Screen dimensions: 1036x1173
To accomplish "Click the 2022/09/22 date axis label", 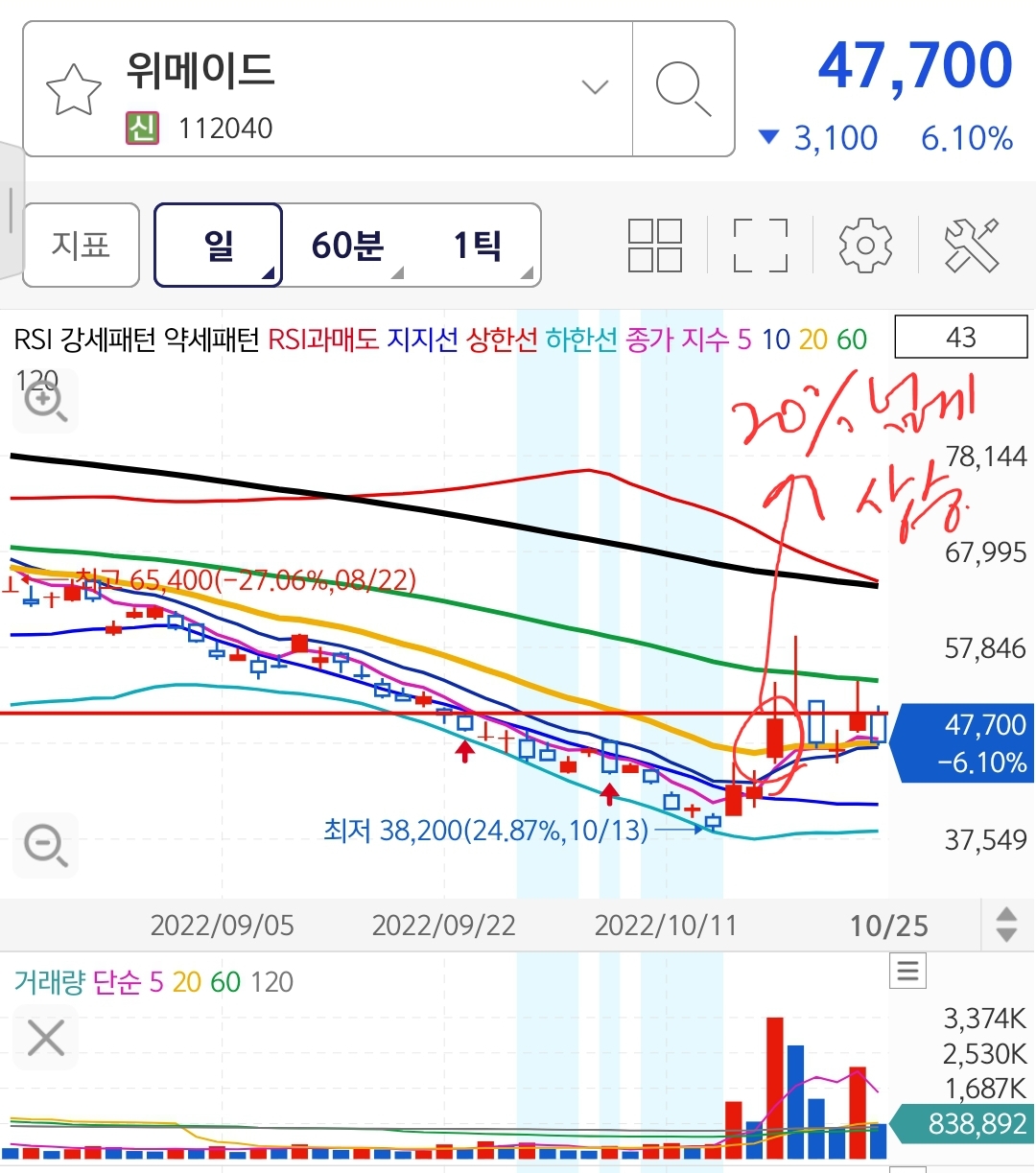I will [x=444, y=926].
